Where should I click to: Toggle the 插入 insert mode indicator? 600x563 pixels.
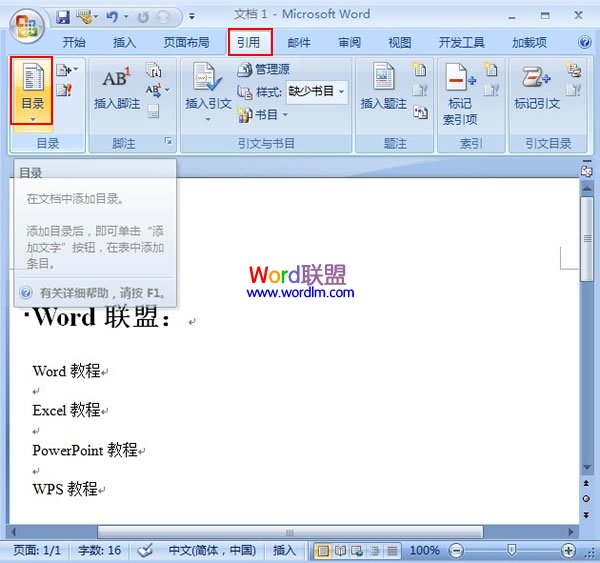pyautogui.click(x=284, y=550)
